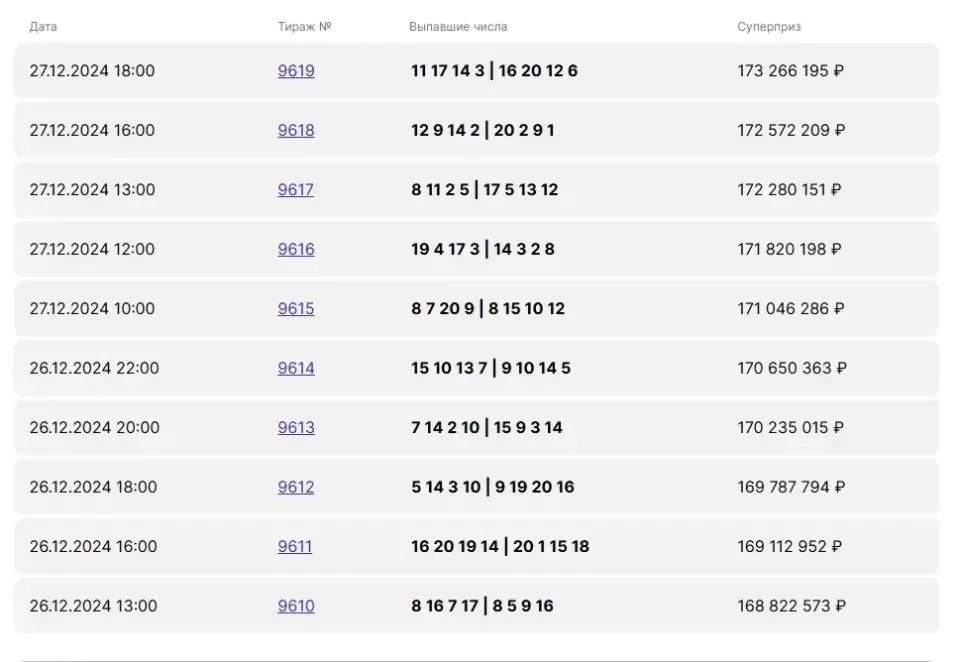Open draw number 9613 link
960x662 pixels.
click(x=296, y=427)
